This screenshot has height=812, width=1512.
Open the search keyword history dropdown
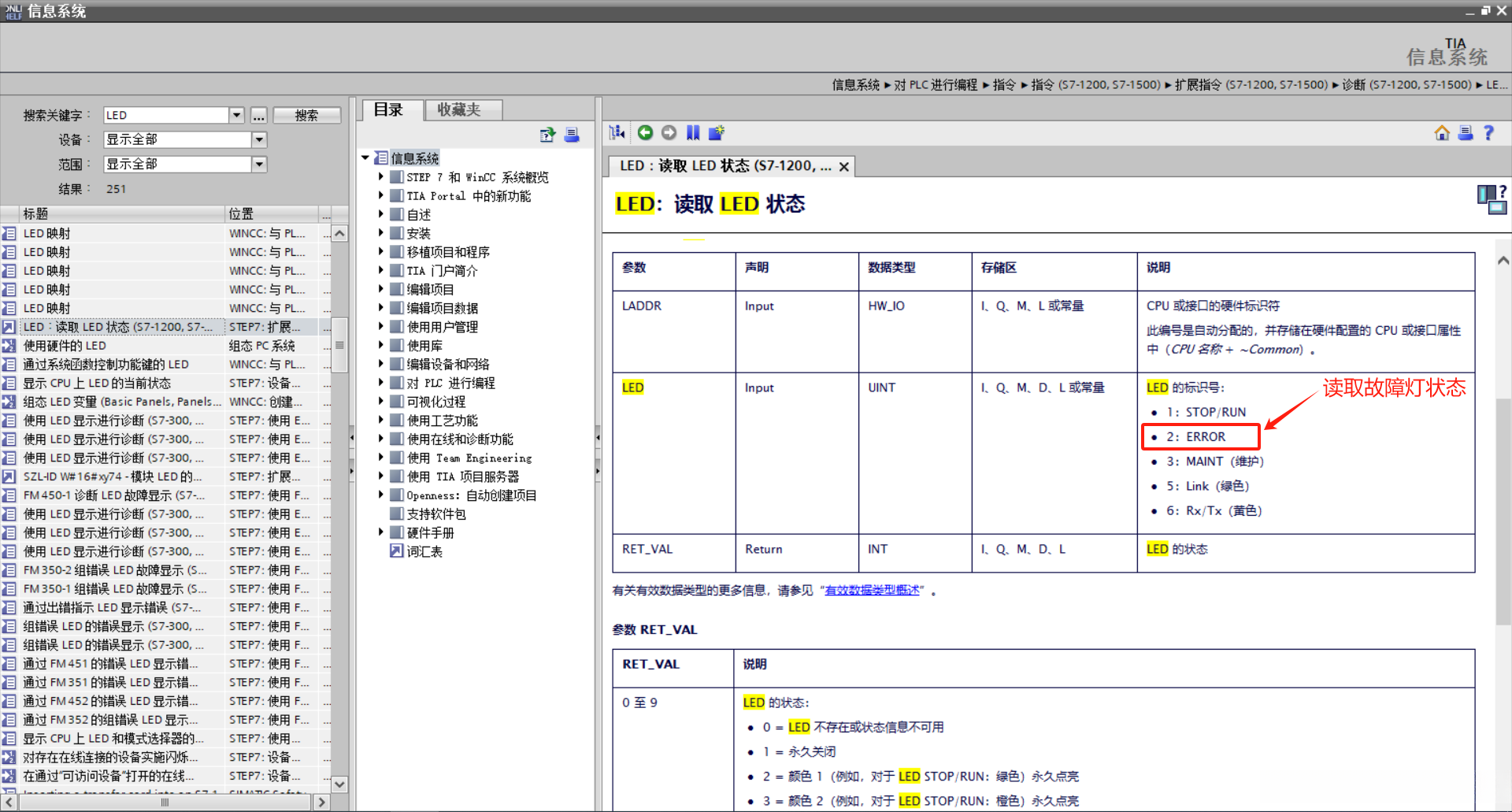pyautogui.click(x=236, y=115)
